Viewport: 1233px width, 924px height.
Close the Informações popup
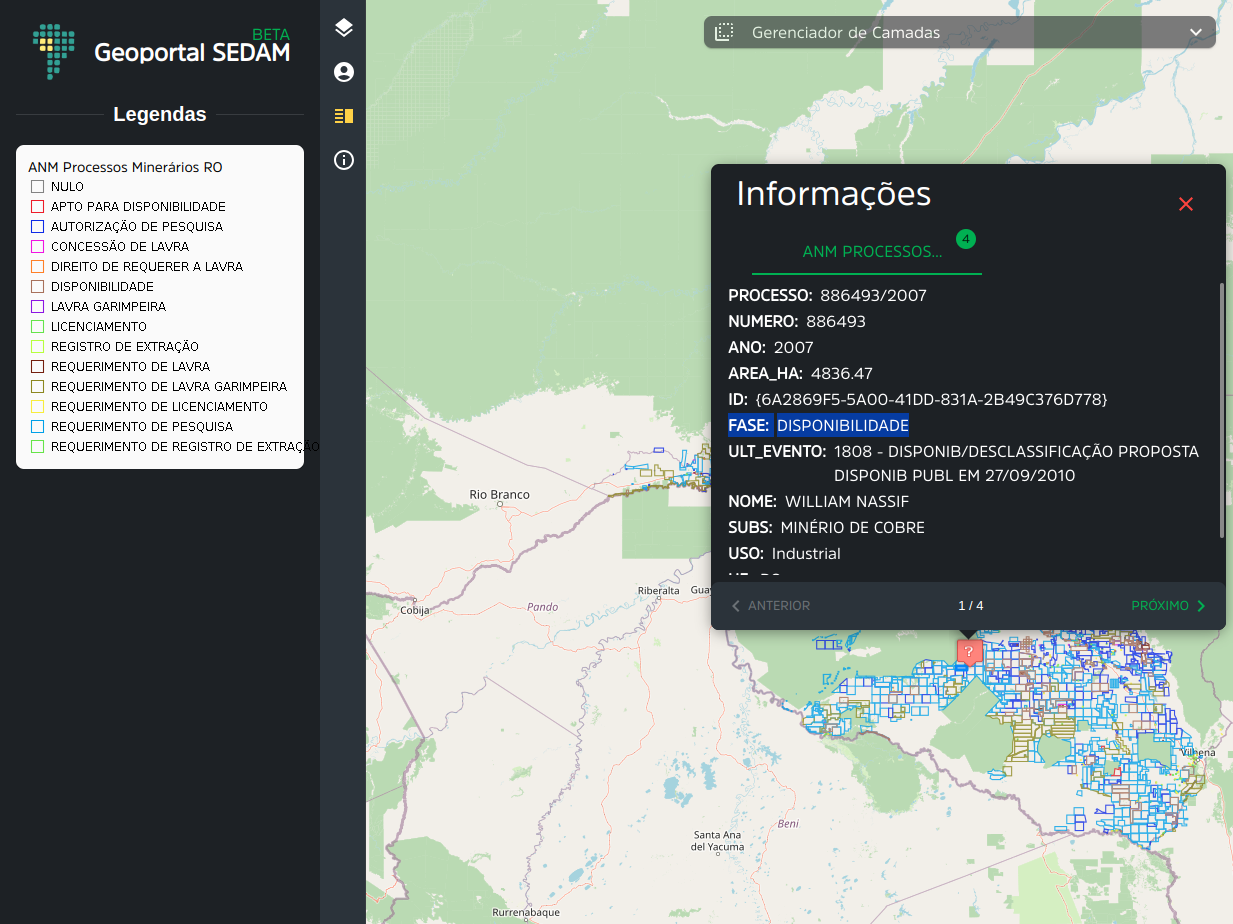pyautogui.click(x=1186, y=204)
